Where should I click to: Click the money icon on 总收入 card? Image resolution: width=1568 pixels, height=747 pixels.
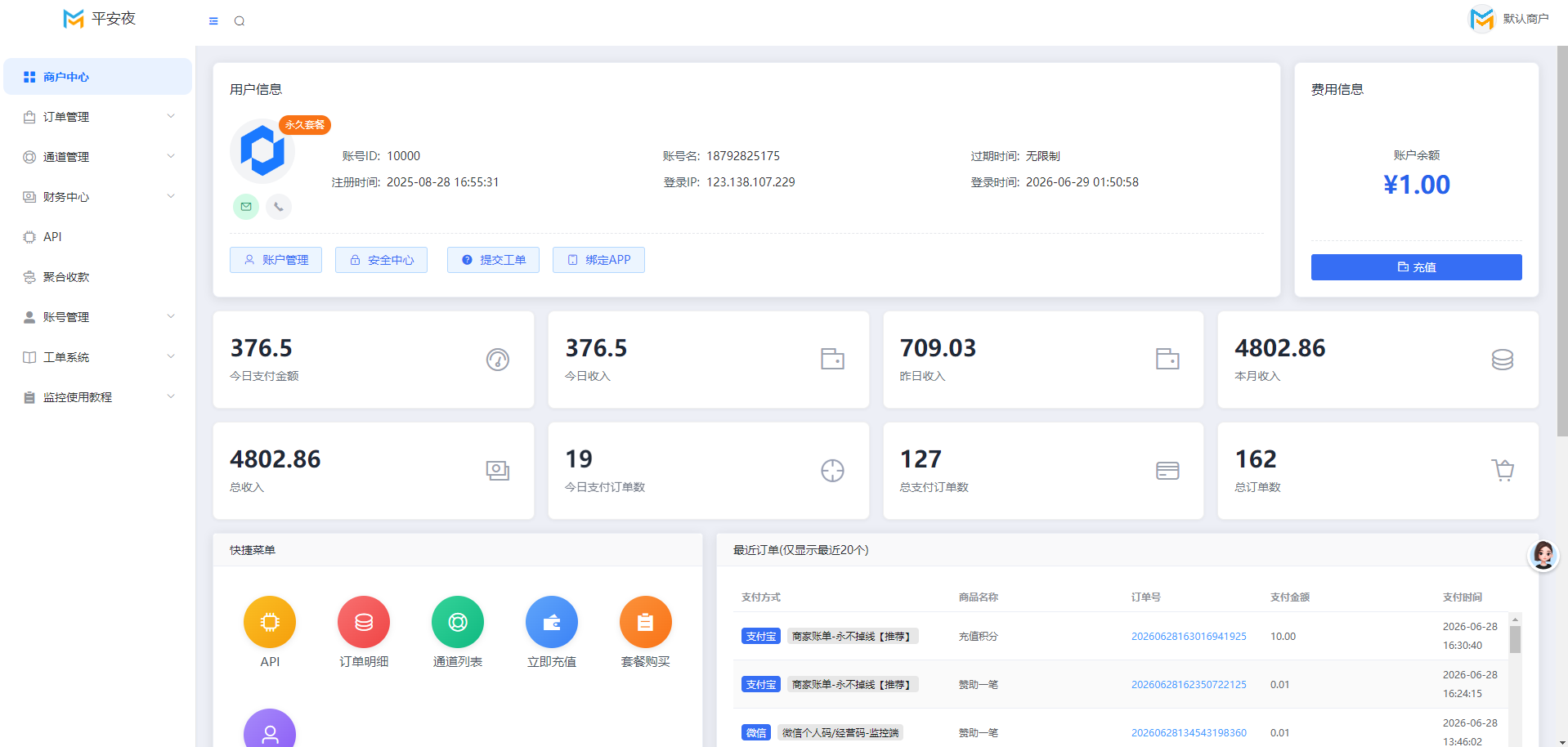click(x=498, y=471)
